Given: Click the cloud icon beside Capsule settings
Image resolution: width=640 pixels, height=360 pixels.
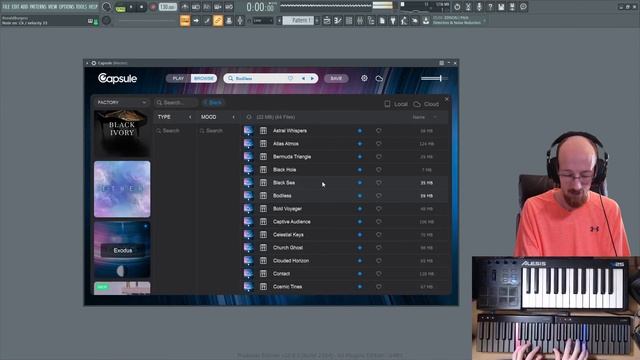Looking at the screenshot, I should 379,78.
